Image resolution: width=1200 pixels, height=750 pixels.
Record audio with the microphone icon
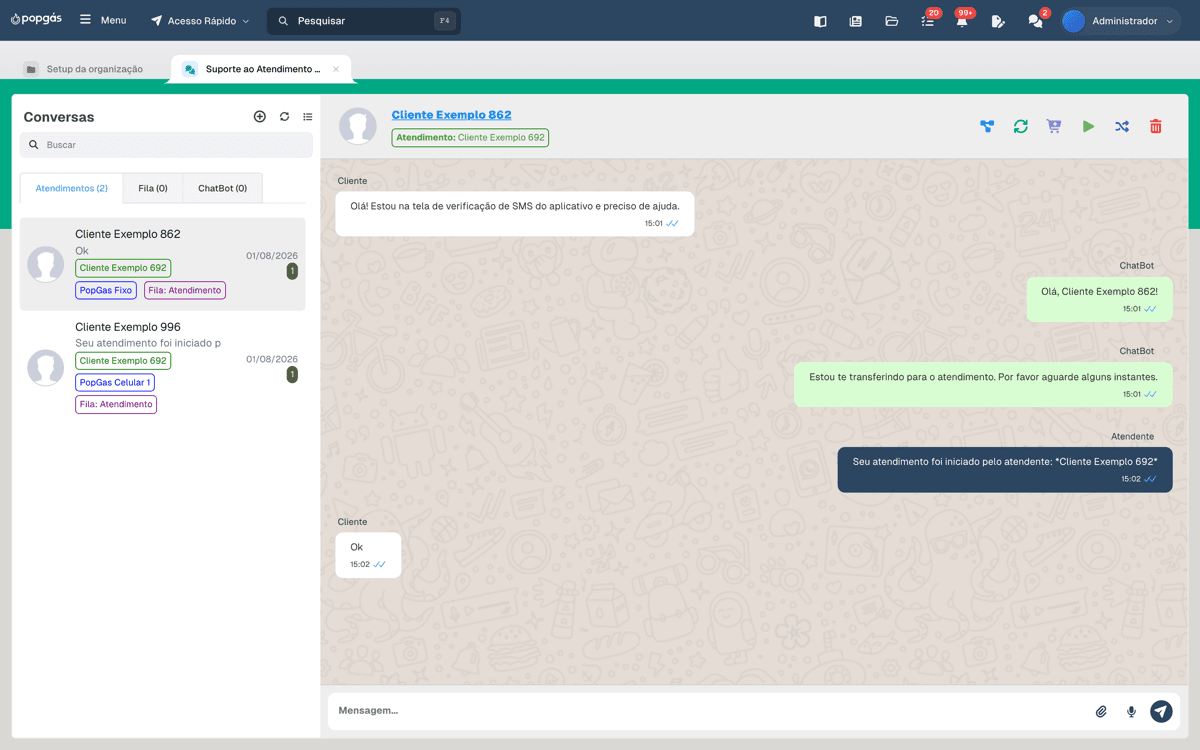click(x=1131, y=711)
